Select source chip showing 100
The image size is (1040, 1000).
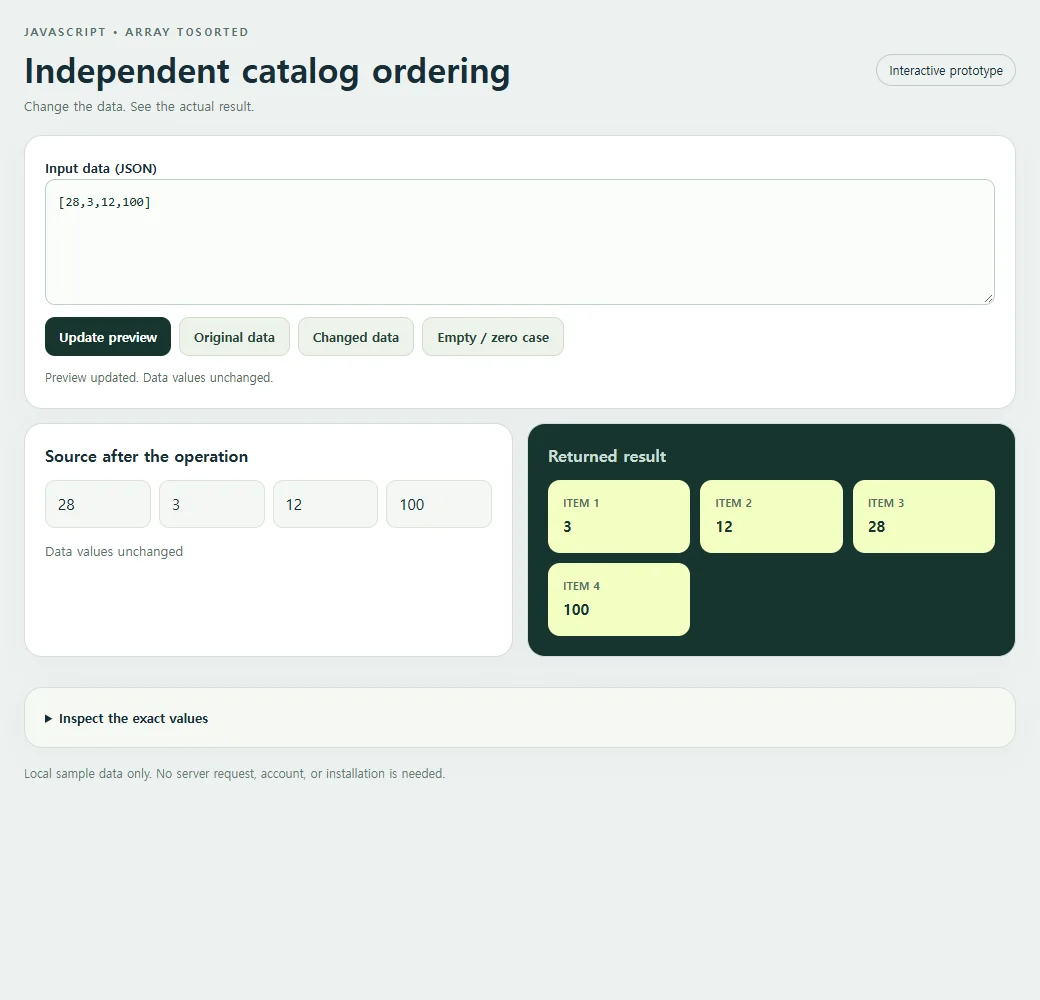pos(439,505)
